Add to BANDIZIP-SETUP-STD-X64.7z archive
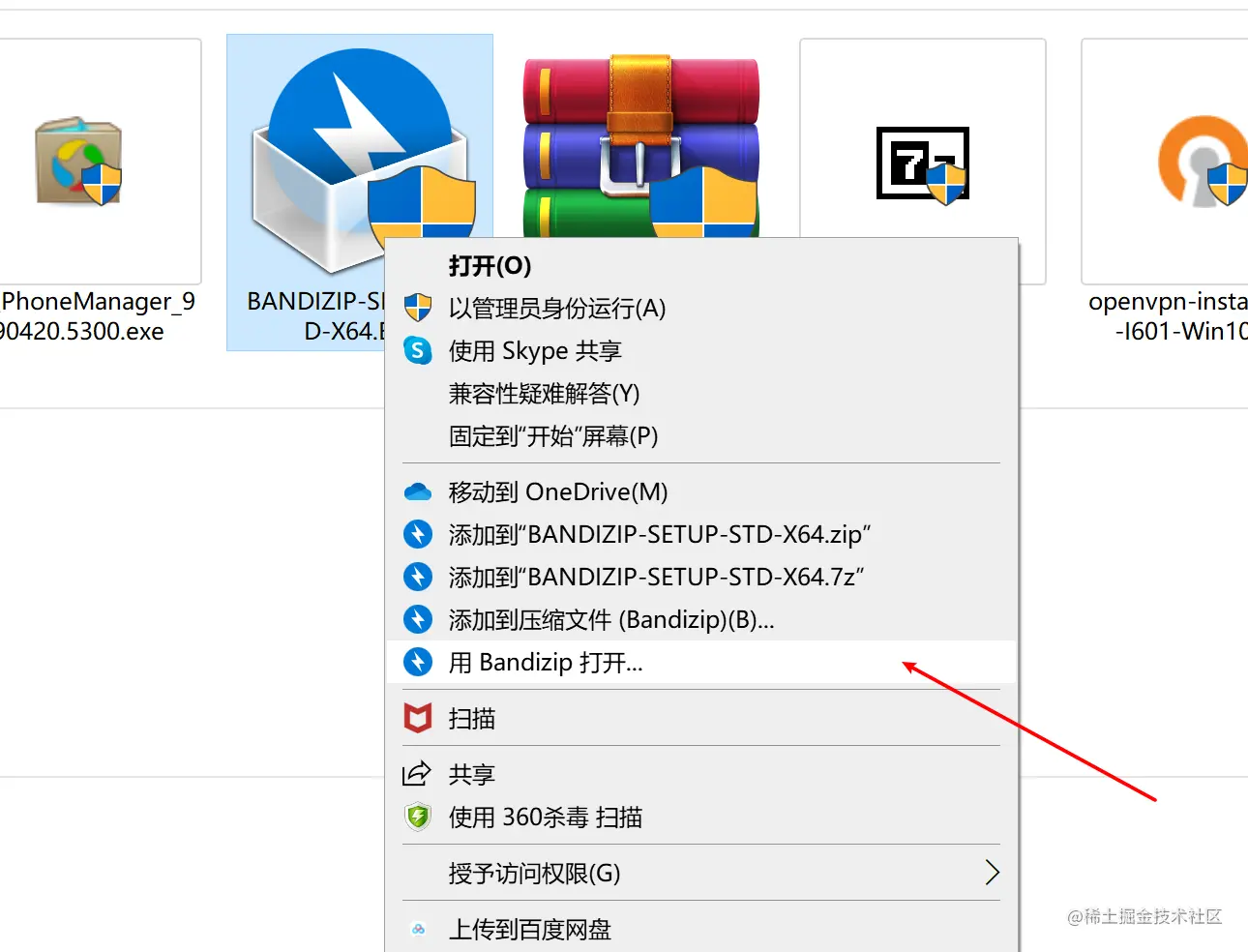Viewport: 1248px width, 952px height. [701, 578]
